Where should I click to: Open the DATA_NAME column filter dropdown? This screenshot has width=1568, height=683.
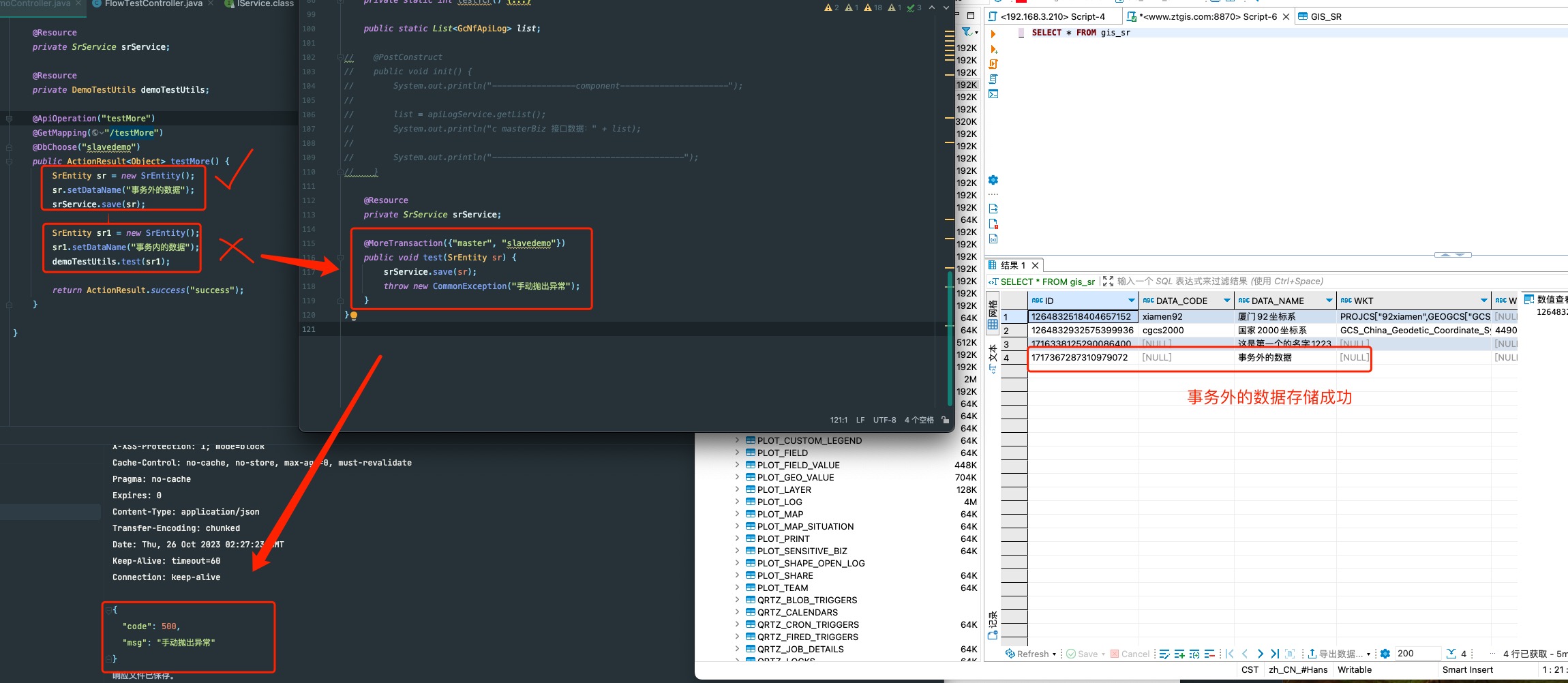(1329, 301)
